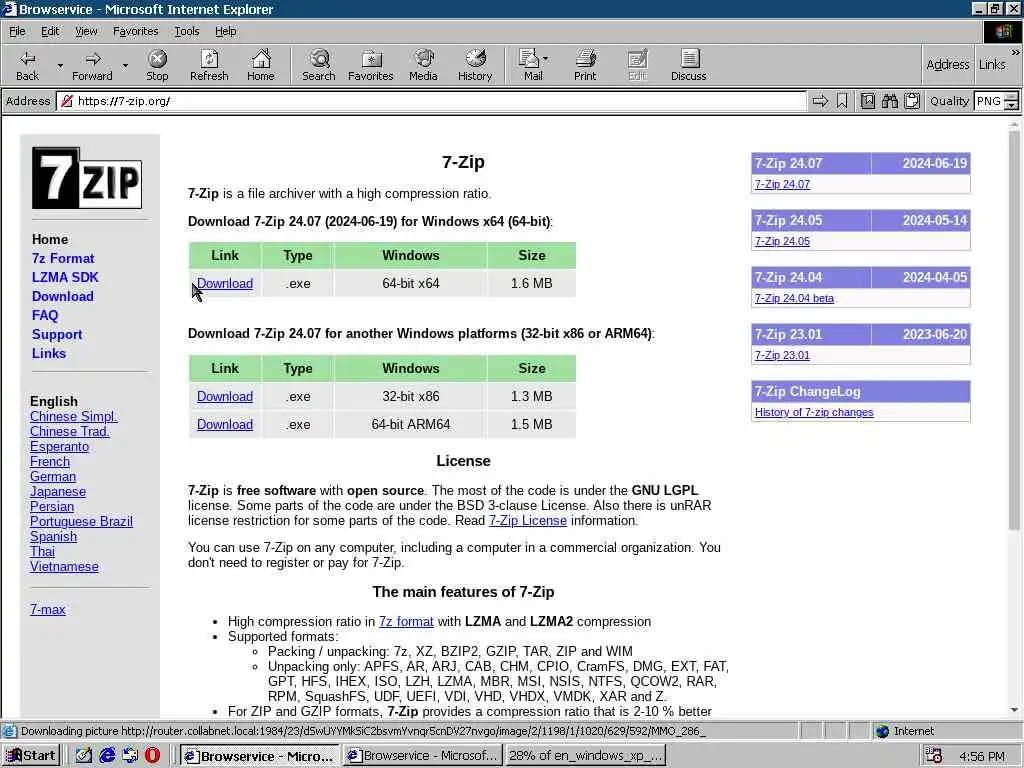Screen dimensions: 1024x768
Task: Open the 7-Zip 24.07 news link
Action: 782,184
